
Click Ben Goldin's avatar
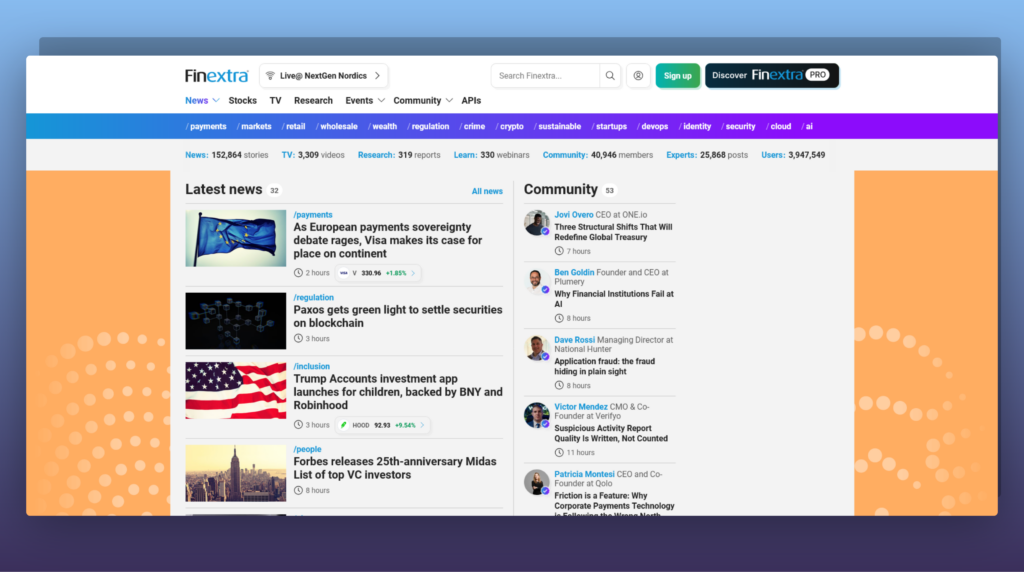(537, 281)
